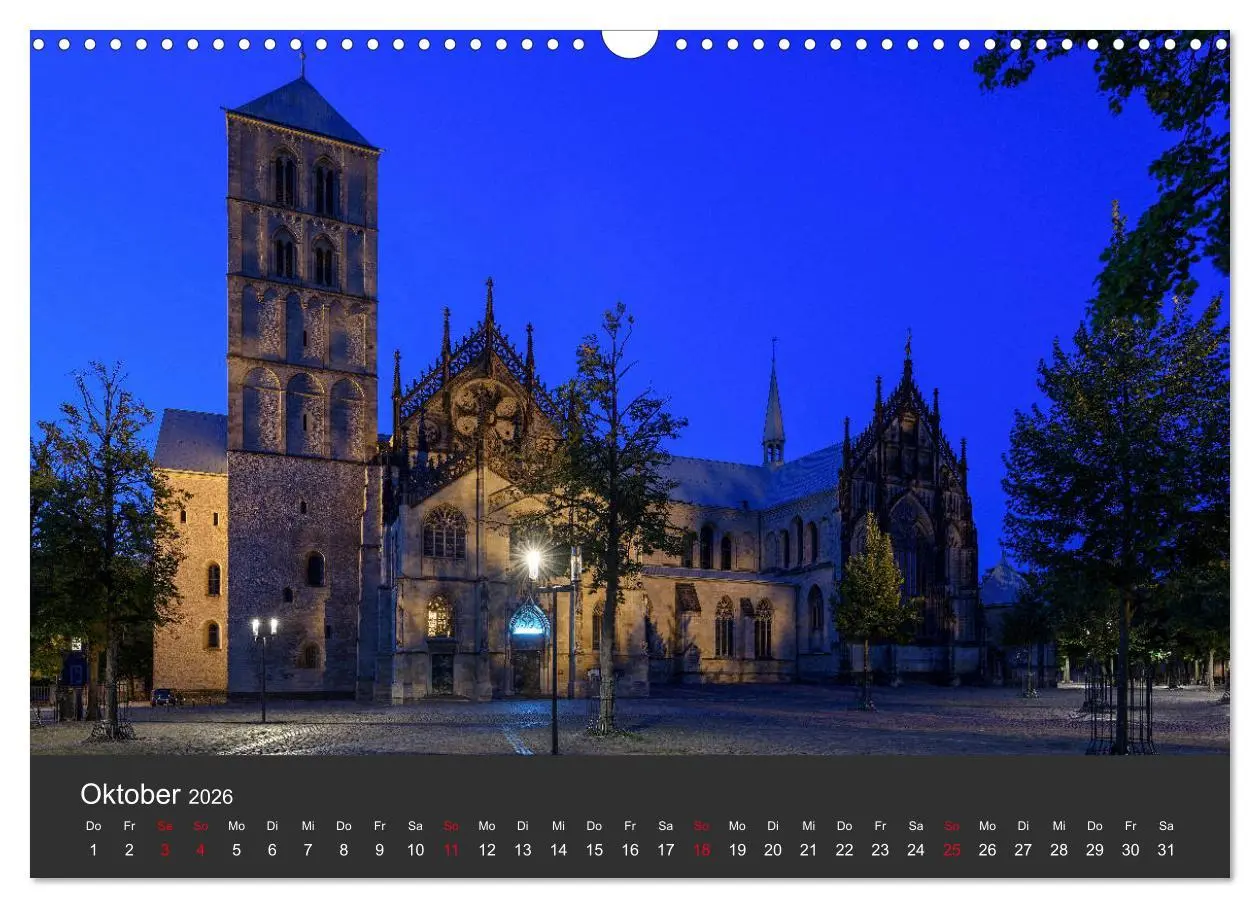Choose date 5 in the calendar strip
Viewport: 1260px width, 908px height.
click(x=237, y=850)
